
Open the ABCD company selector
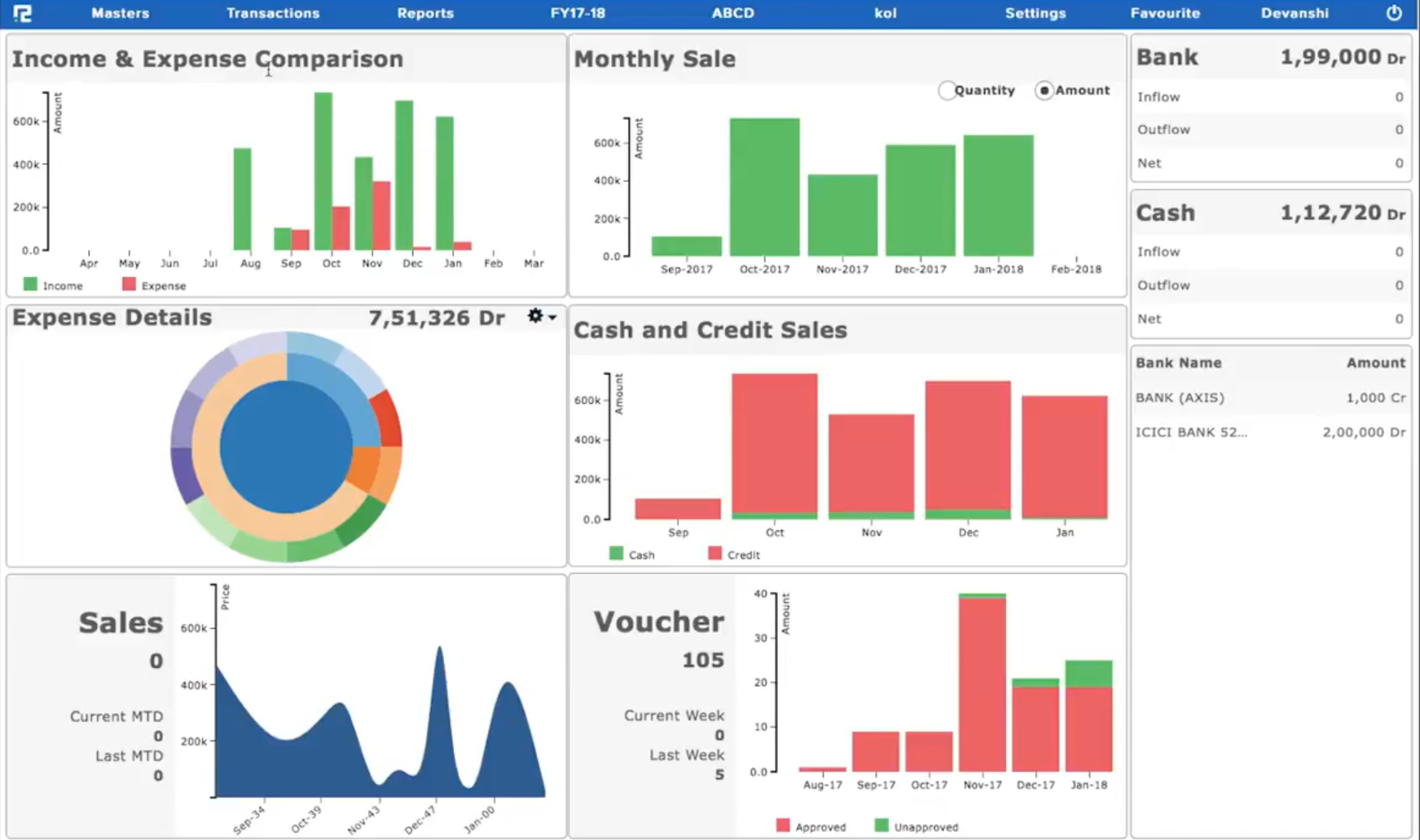click(732, 13)
